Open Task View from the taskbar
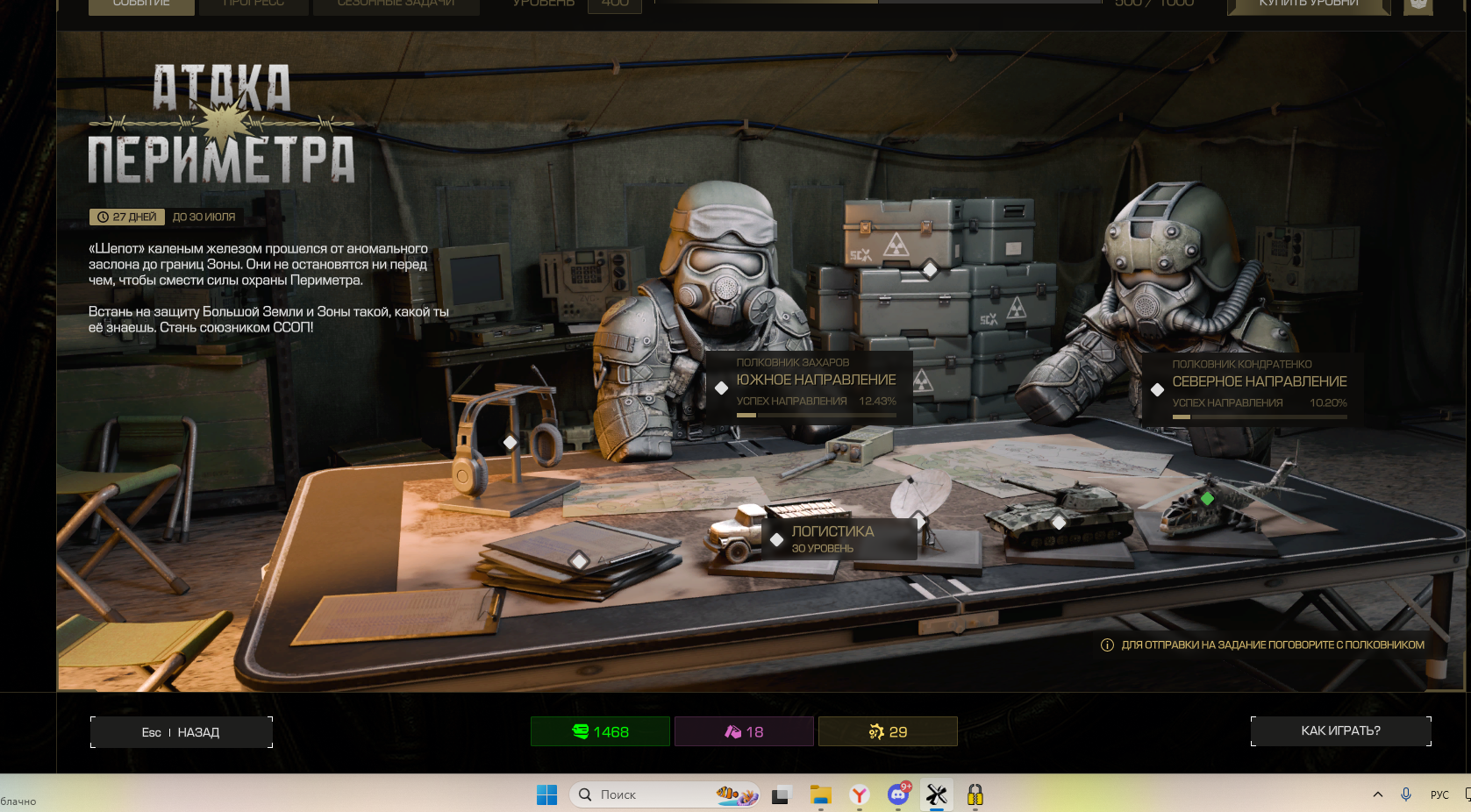Image resolution: width=1471 pixels, height=812 pixels. pos(780,795)
